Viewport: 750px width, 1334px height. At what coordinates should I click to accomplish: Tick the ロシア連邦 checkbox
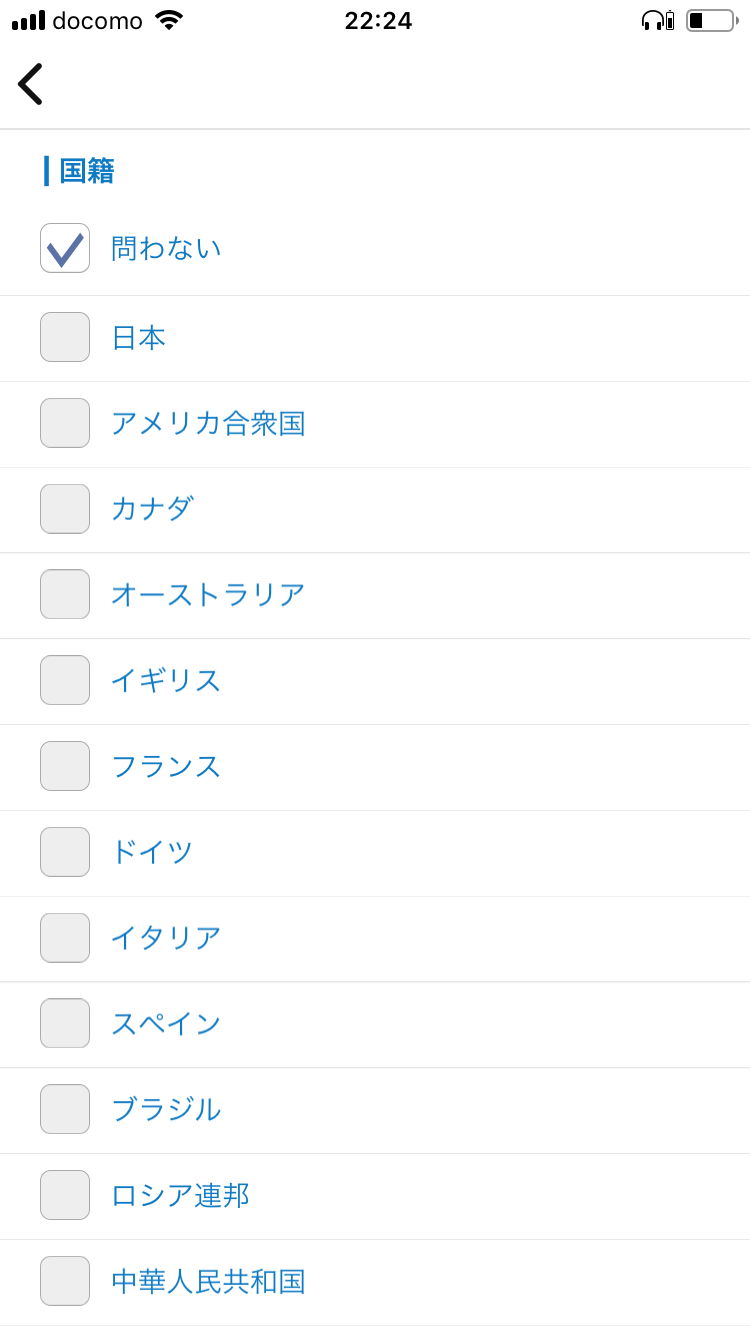pyautogui.click(x=65, y=1195)
